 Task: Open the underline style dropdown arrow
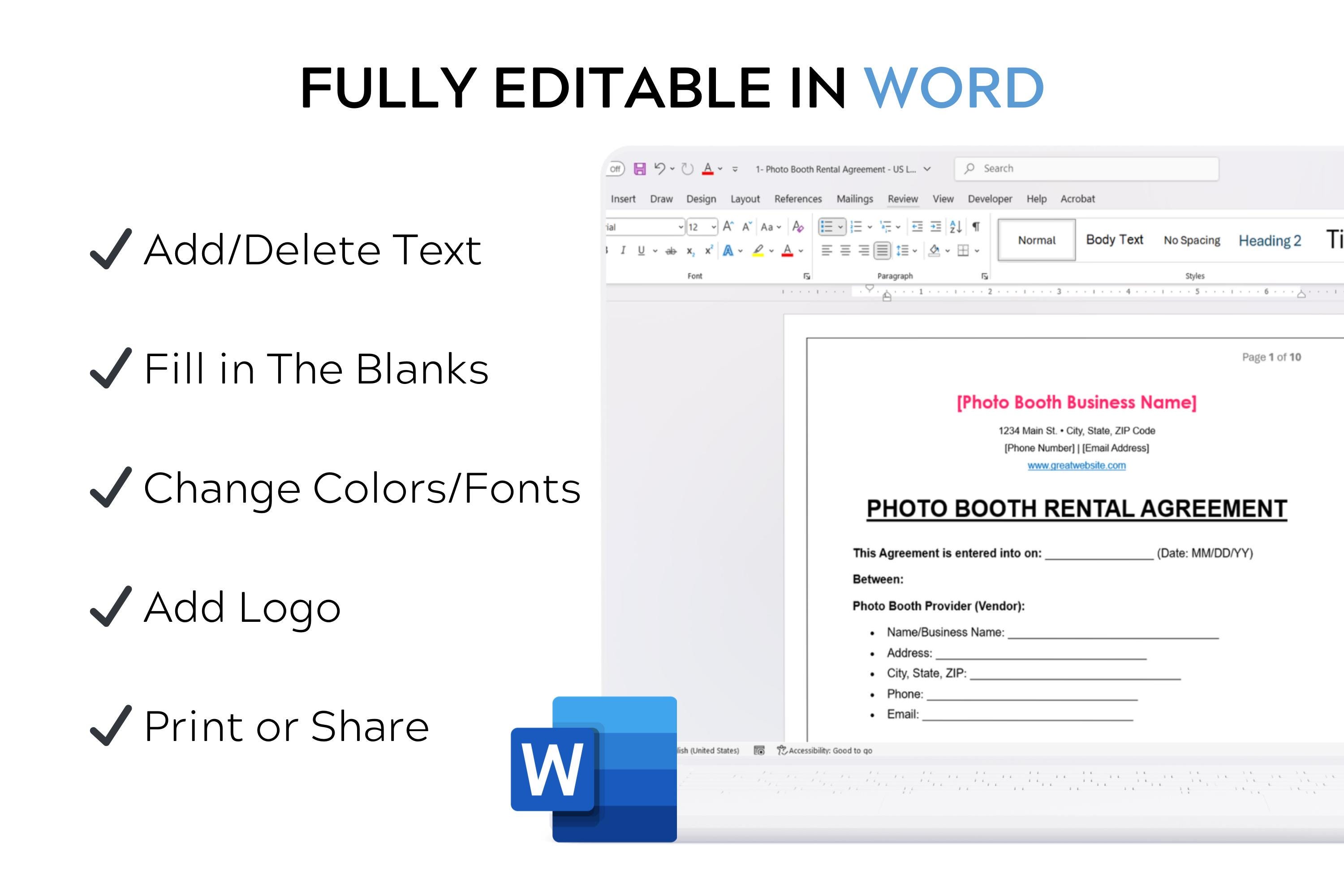[x=655, y=250]
